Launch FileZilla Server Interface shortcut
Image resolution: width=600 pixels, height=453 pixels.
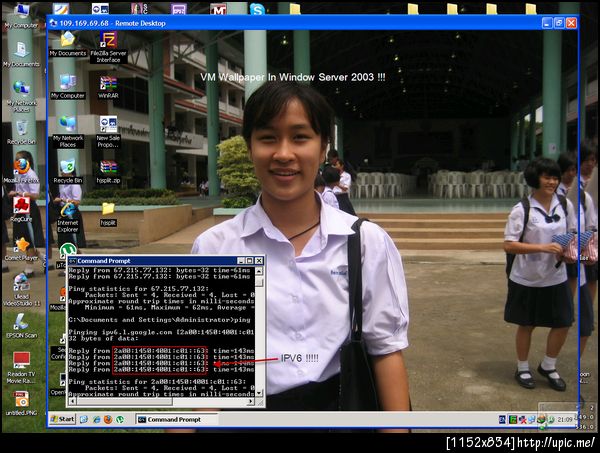coord(108,47)
